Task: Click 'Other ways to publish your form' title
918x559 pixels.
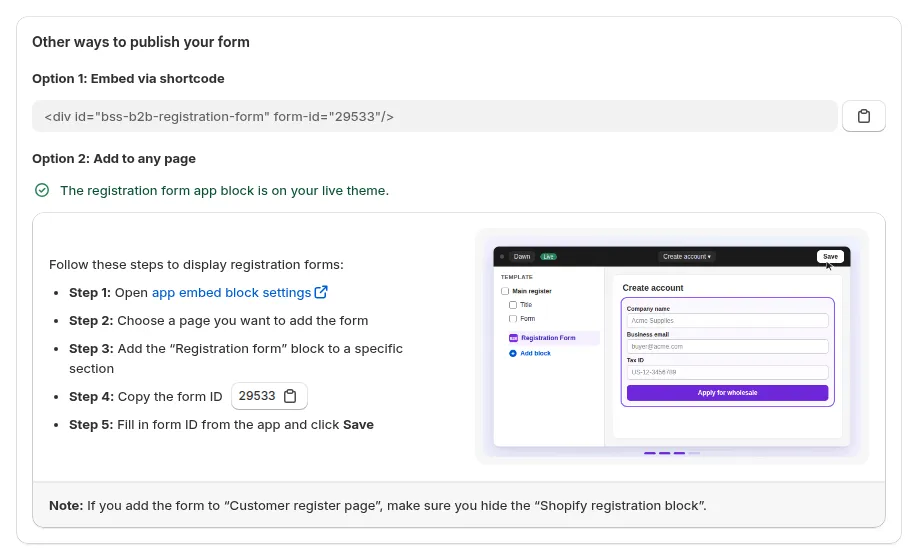Action: point(141,42)
